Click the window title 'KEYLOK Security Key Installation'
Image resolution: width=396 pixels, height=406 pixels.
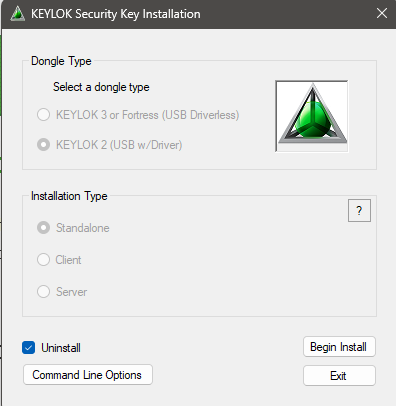click(x=116, y=14)
